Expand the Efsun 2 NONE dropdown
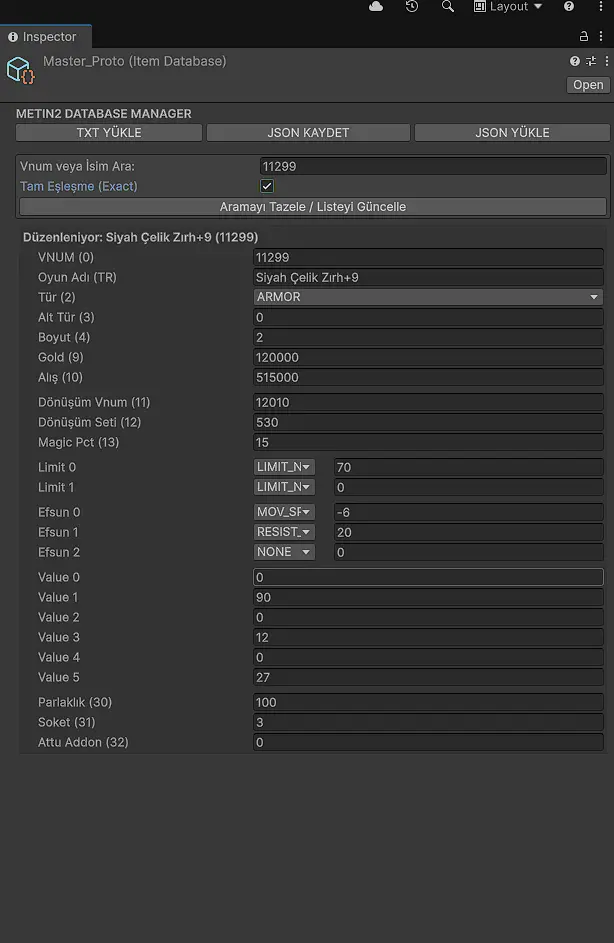This screenshot has height=943, width=614. coord(285,552)
